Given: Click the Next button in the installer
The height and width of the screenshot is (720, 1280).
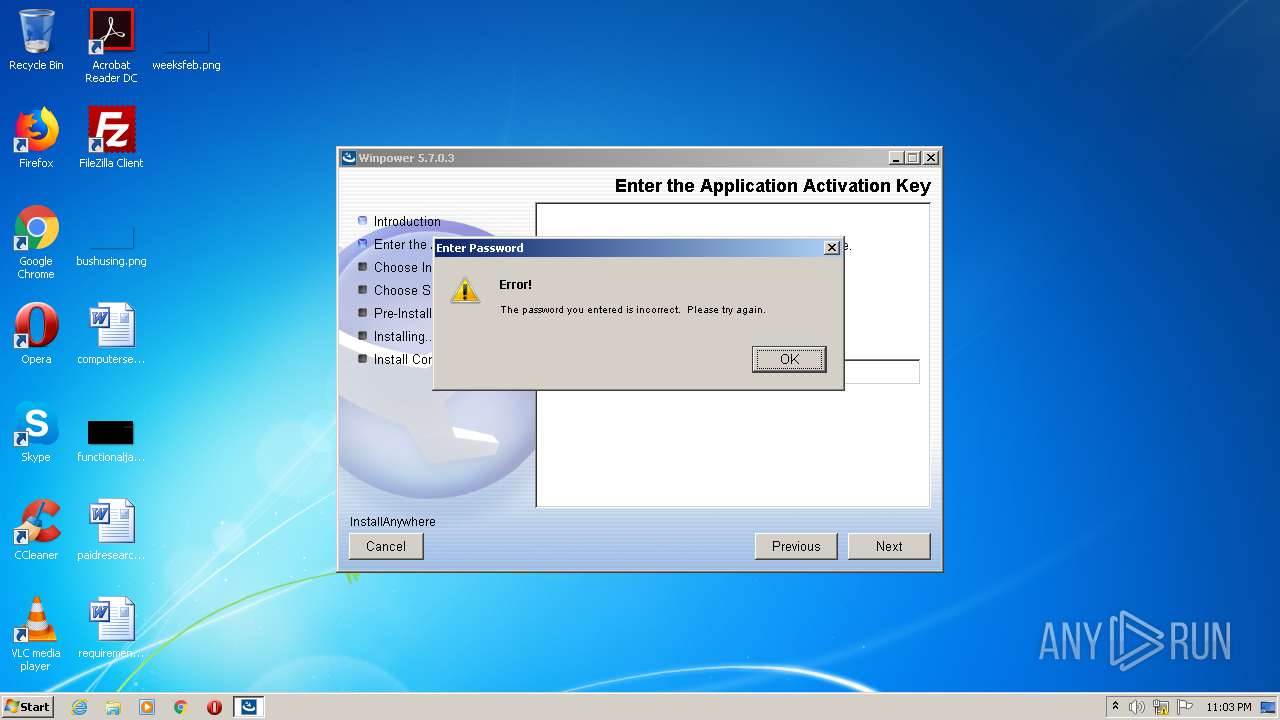Looking at the screenshot, I should [889, 546].
